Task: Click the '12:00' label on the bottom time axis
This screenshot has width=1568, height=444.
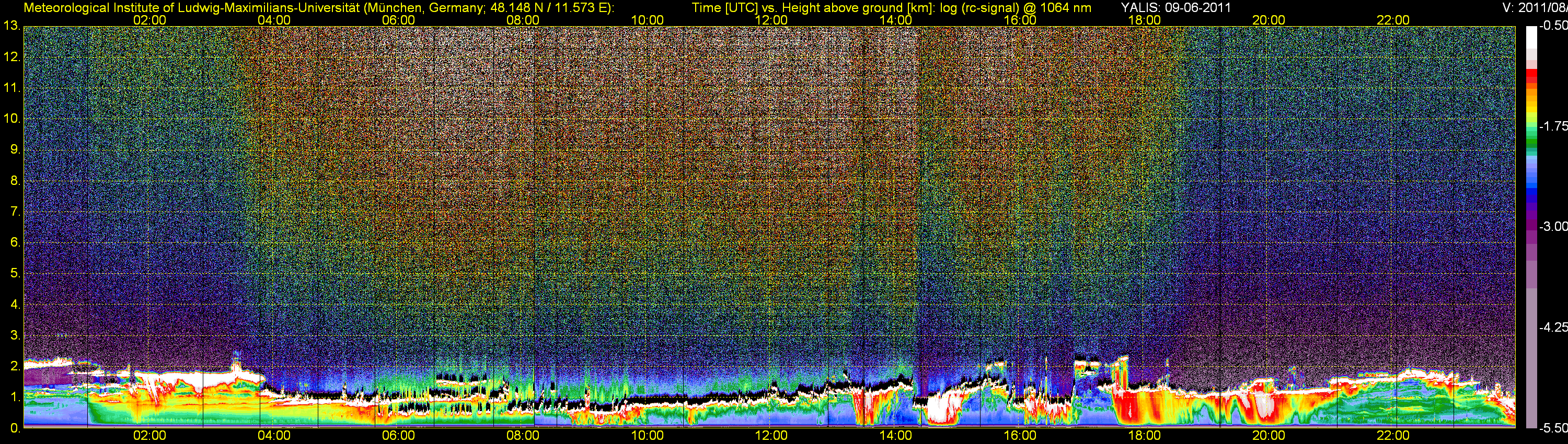Action: [x=771, y=436]
